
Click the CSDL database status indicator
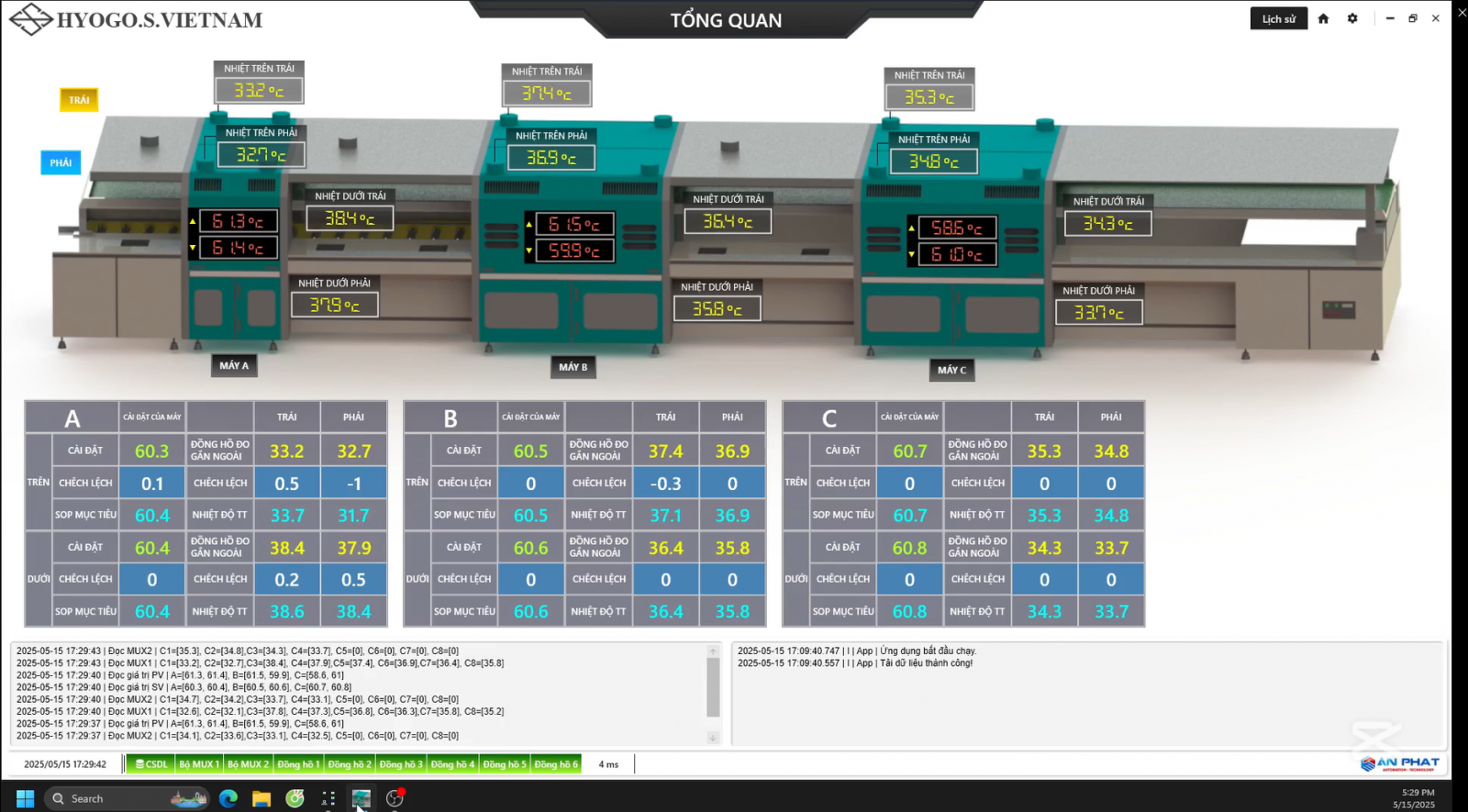point(151,764)
